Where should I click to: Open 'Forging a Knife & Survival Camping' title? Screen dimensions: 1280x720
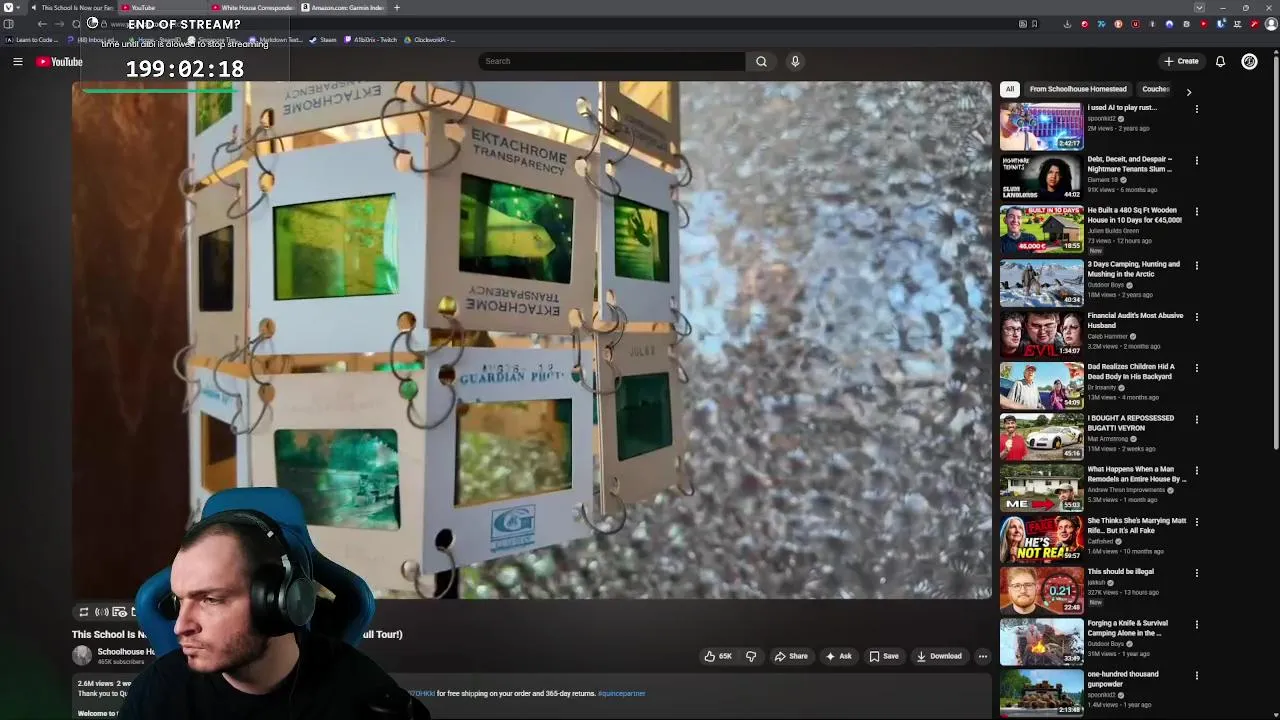click(1127, 628)
